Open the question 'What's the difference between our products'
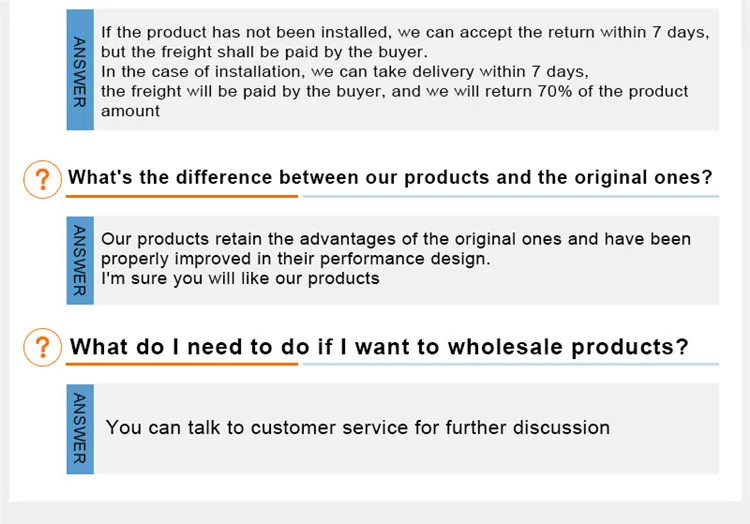Viewport: 750px width, 524px height. [390, 177]
